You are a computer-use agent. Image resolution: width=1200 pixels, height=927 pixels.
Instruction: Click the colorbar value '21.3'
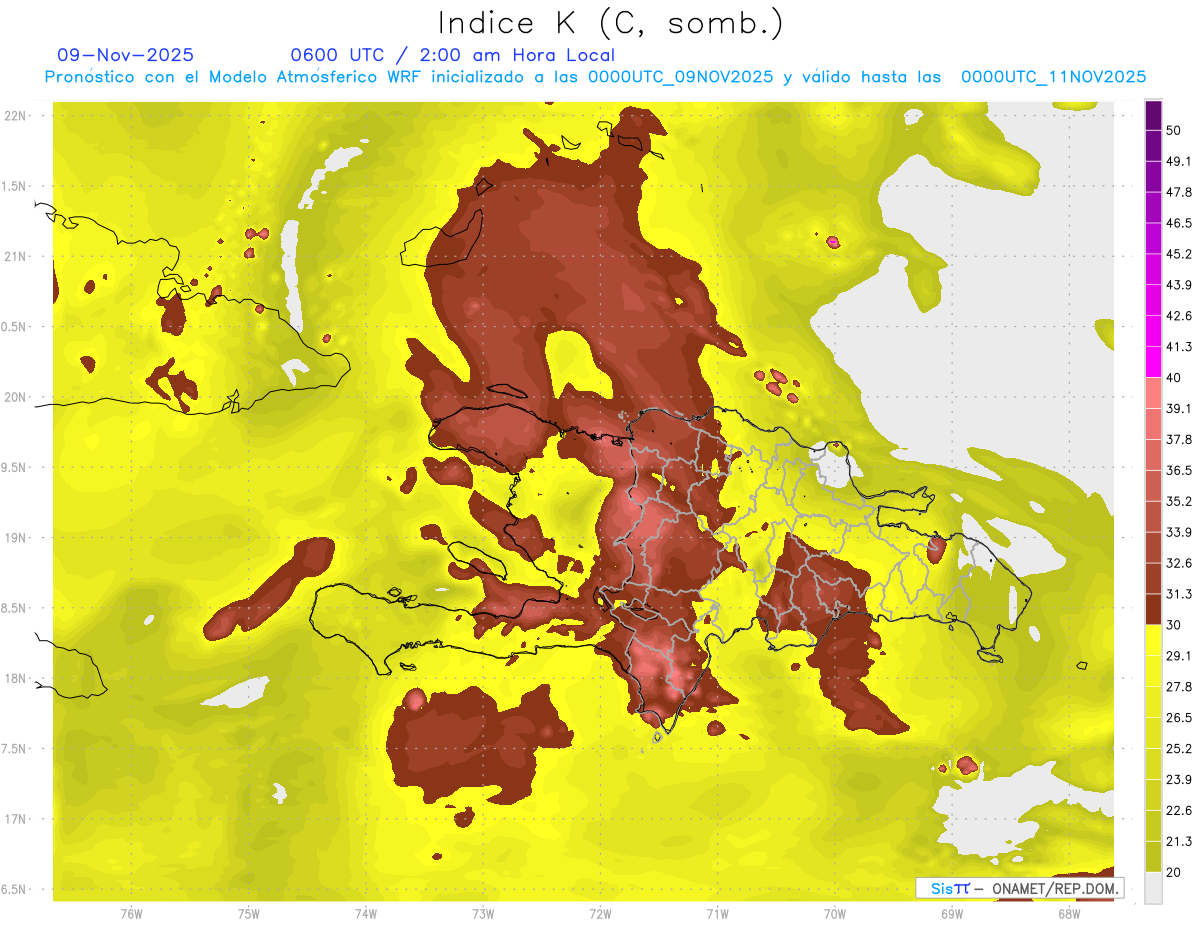point(1178,842)
